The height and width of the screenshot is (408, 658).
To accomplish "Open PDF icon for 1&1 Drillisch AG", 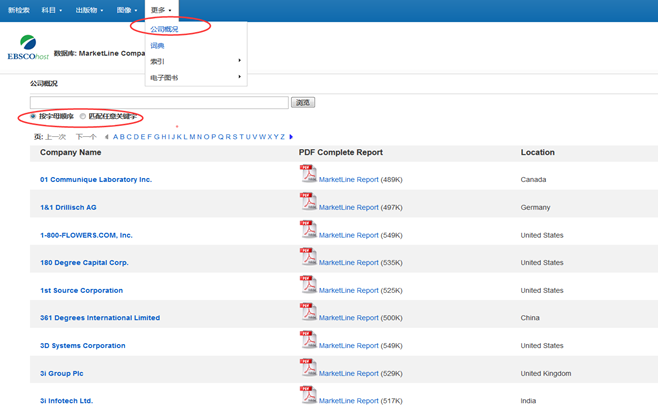I will (308, 201).
